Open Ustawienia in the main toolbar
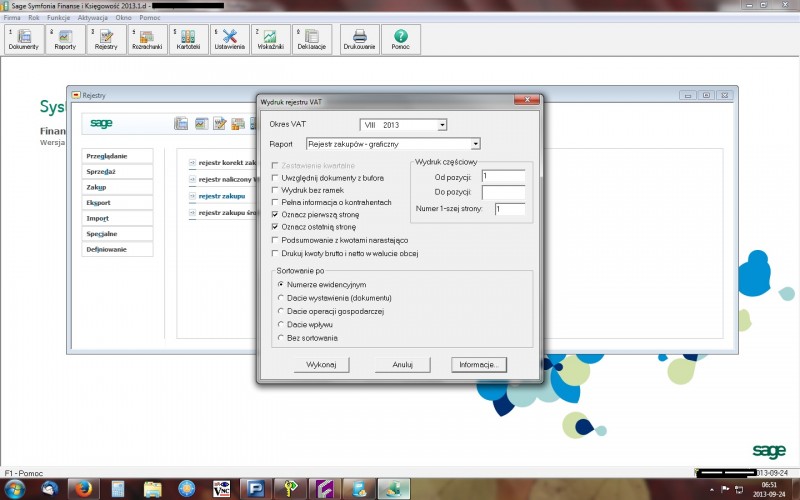 [x=230, y=39]
